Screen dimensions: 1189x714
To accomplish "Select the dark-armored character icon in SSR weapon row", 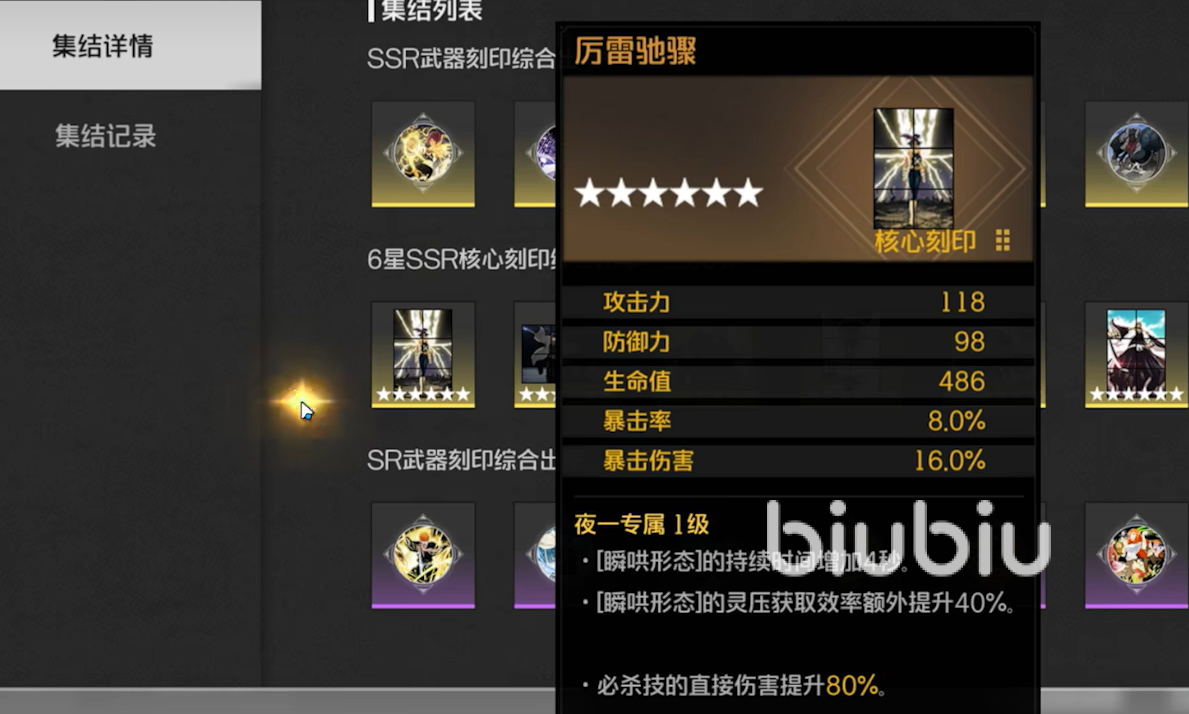I will coord(1136,154).
